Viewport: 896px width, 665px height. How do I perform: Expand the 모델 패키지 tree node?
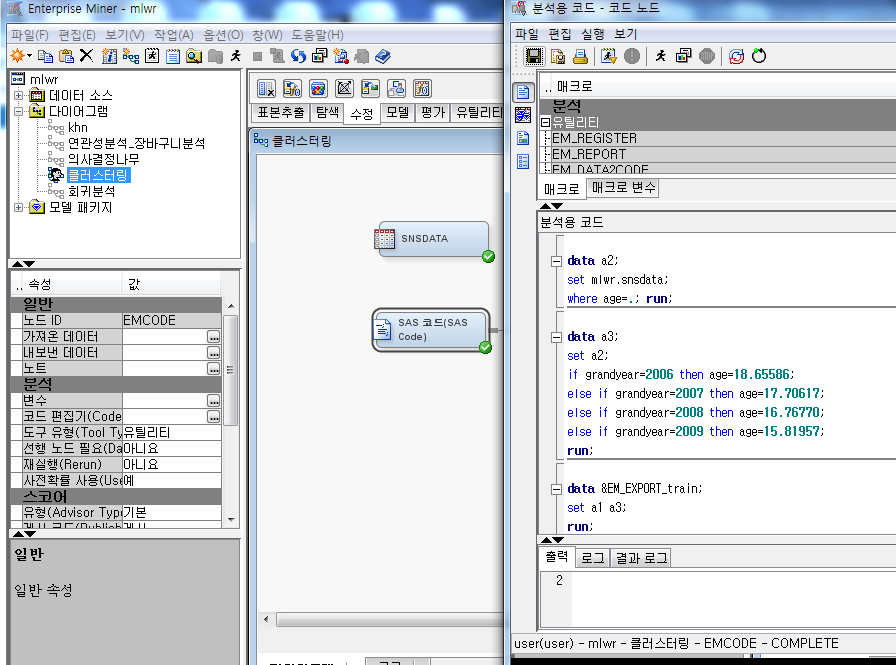point(19,207)
